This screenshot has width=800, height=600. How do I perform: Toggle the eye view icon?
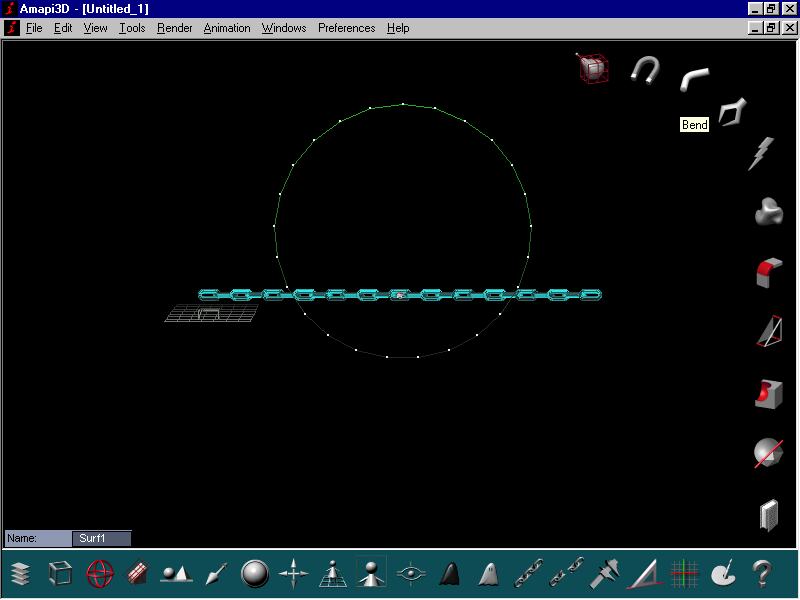pyautogui.click(x=410, y=574)
